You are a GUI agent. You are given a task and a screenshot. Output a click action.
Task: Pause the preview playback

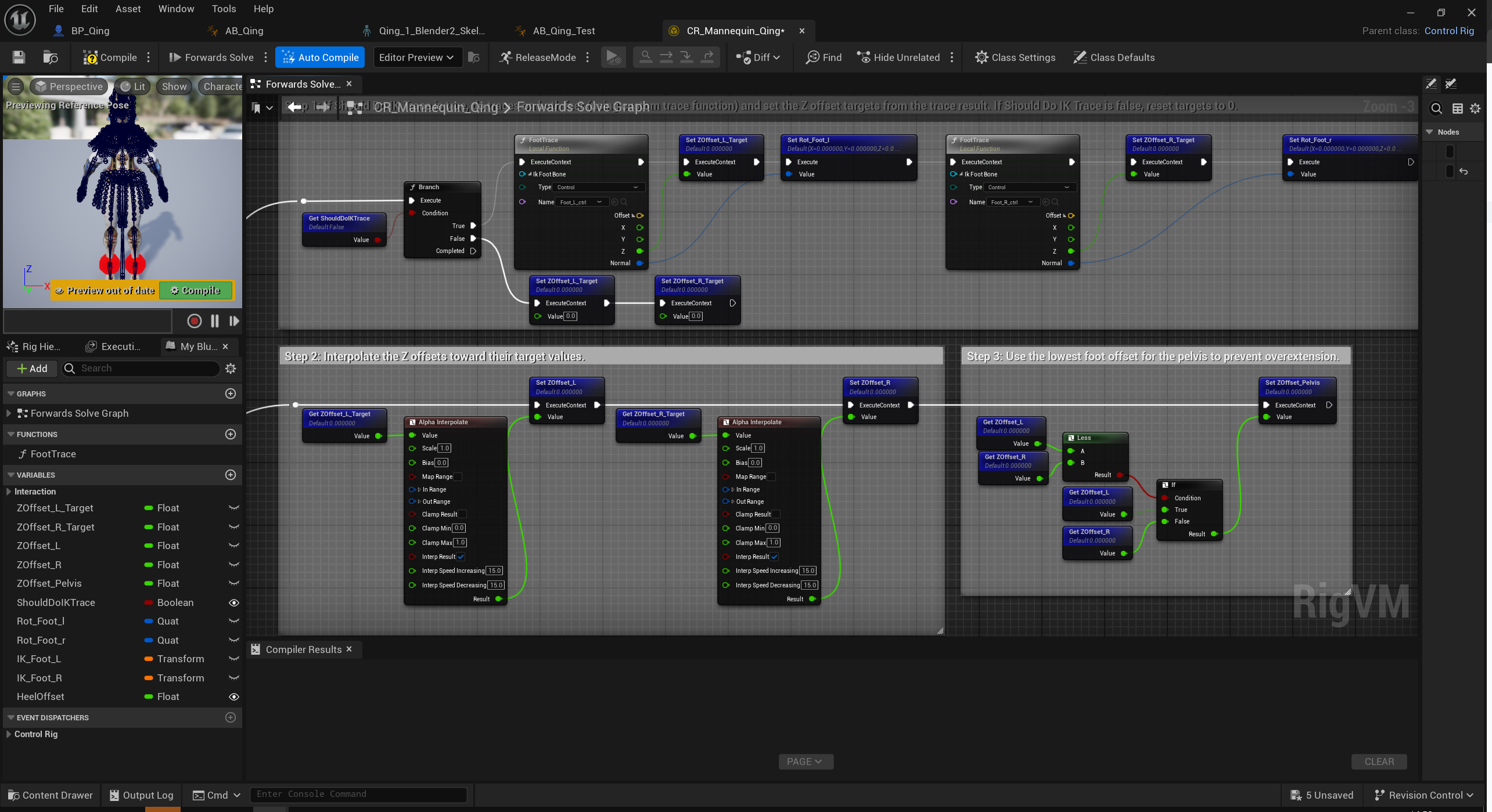coord(214,321)
